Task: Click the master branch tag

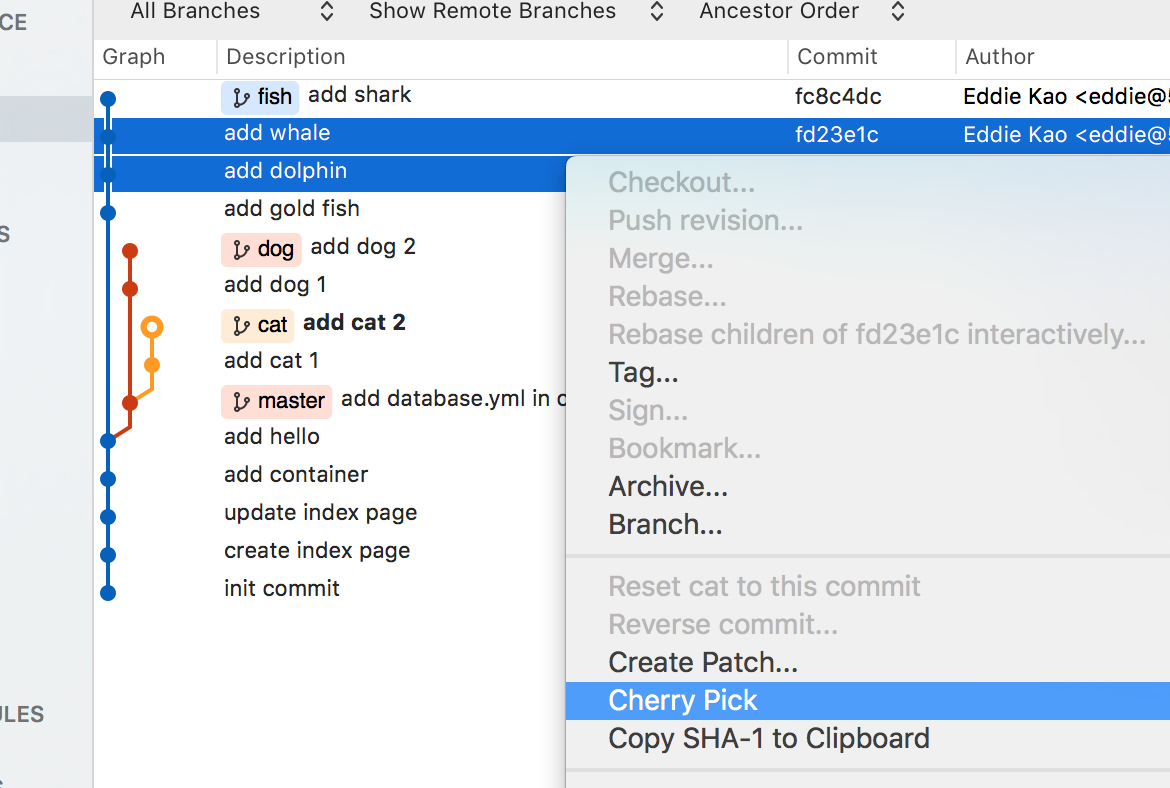Action: point(277,401)
